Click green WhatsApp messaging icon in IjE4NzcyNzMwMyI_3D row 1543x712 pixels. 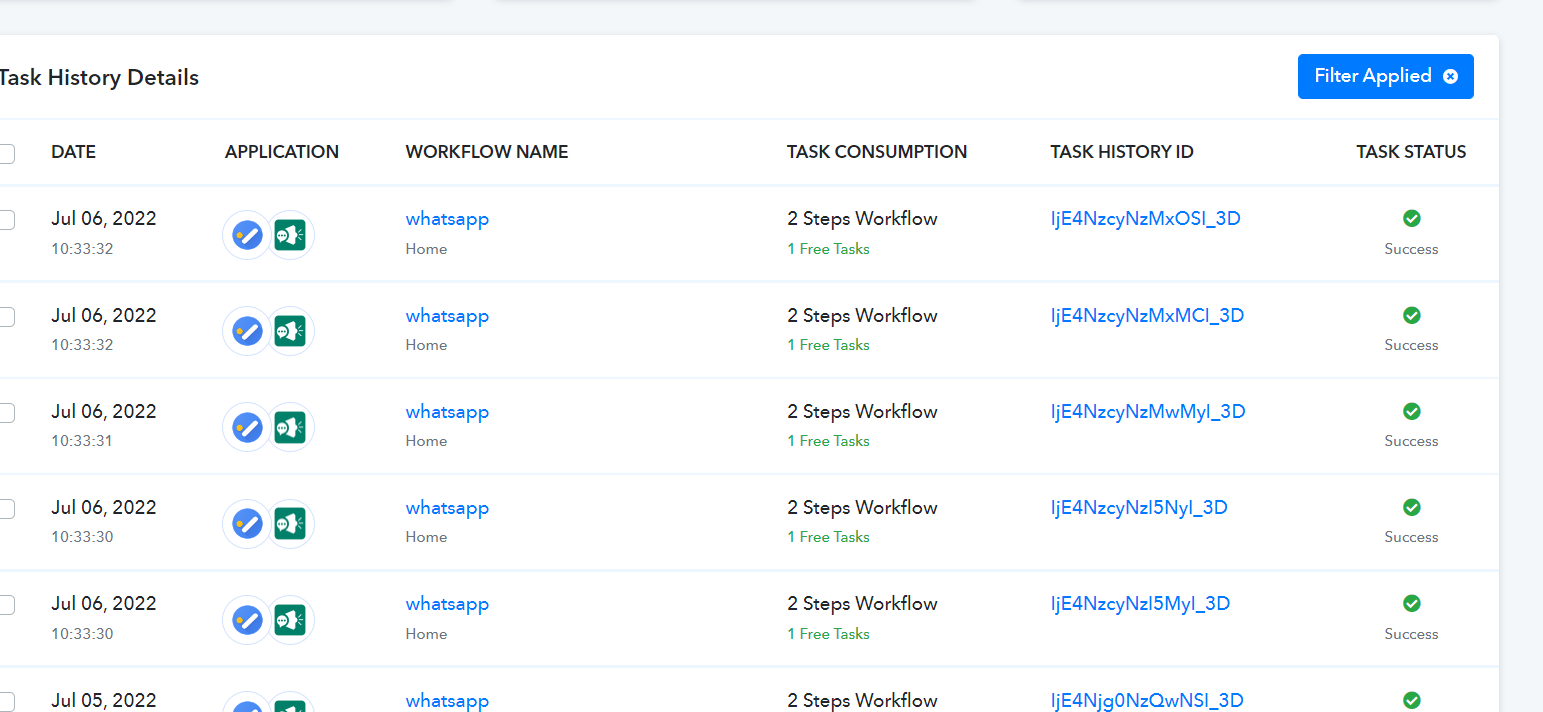pos(290,427)
